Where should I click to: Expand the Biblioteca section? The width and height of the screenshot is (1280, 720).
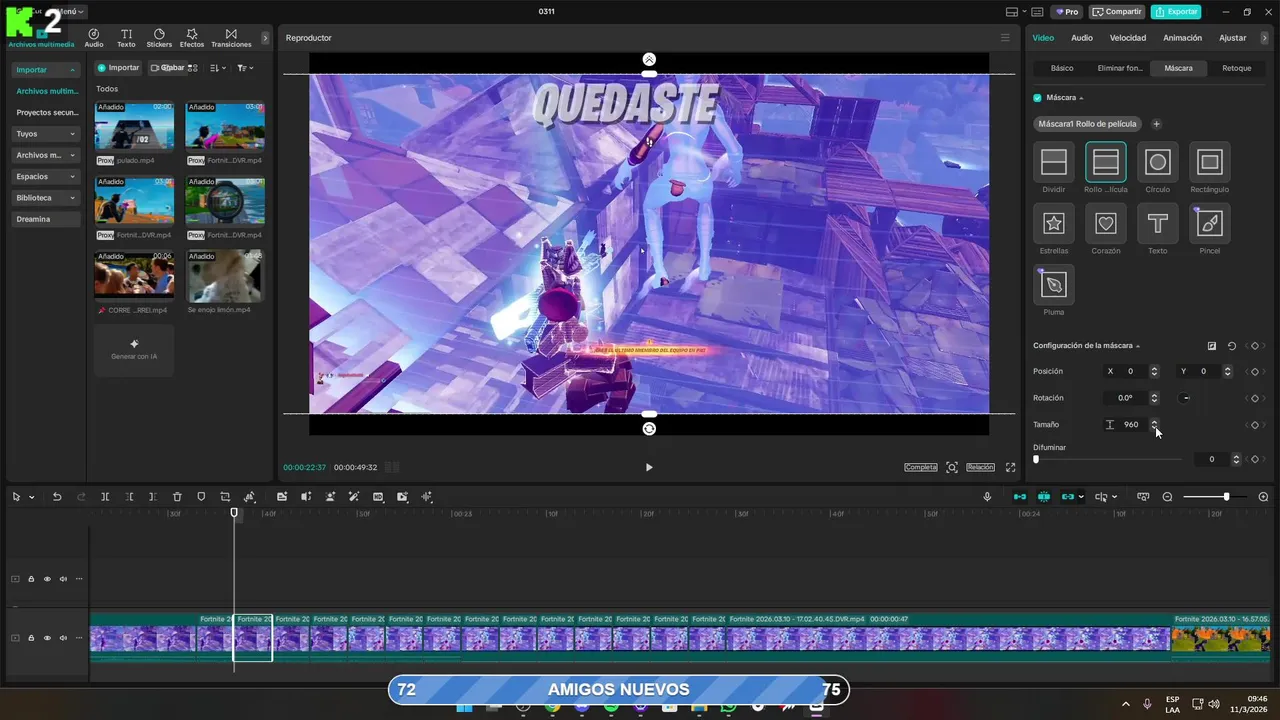(x=46, y=198)
